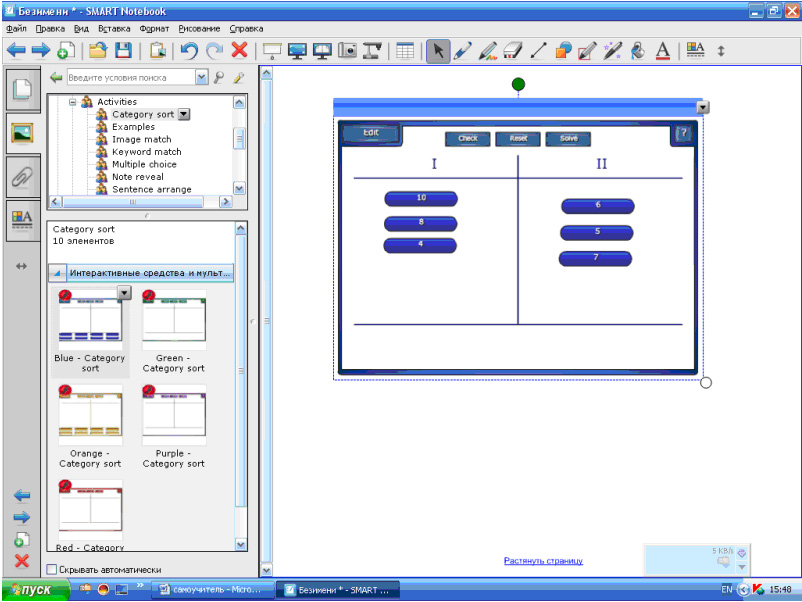Click the Save diskette icon
Screen dimensions: 802x602
click(x=123, y=50)
